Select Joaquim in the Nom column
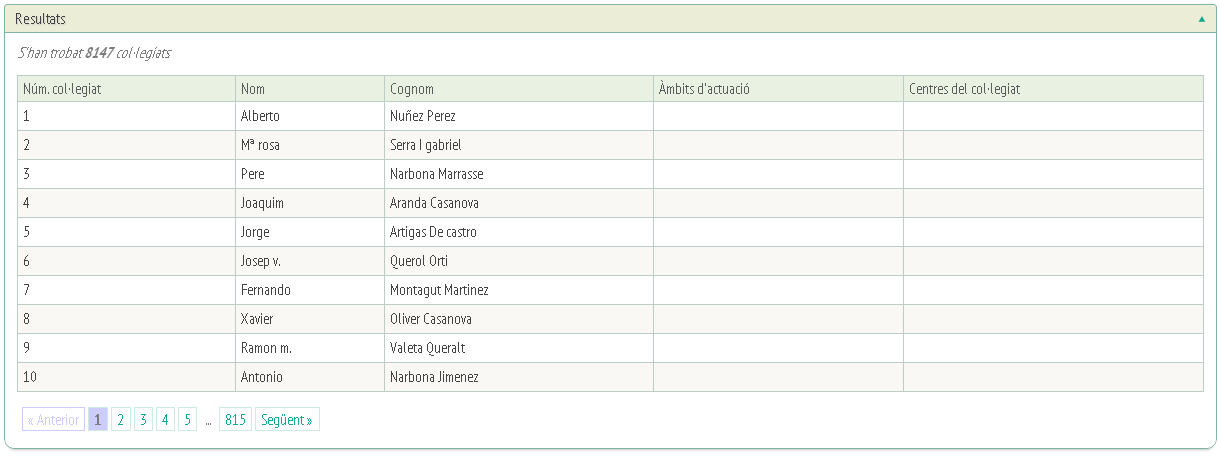This screenshot has width=1221, height=457. click(262, 203)
